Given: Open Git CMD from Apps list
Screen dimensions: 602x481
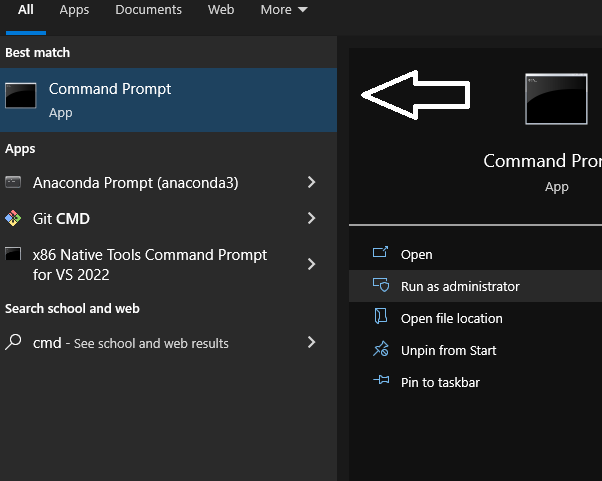Looking at the screenshot, I should tap(61, 218).
